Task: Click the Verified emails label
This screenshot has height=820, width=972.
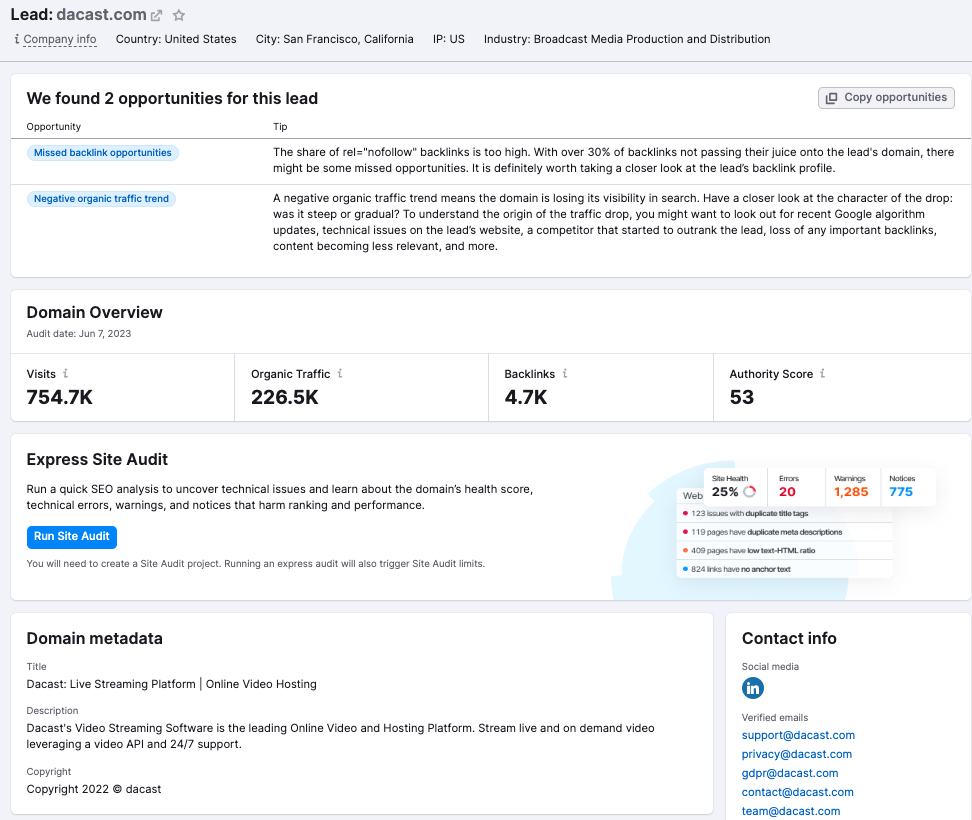Action: pos(775,718)
